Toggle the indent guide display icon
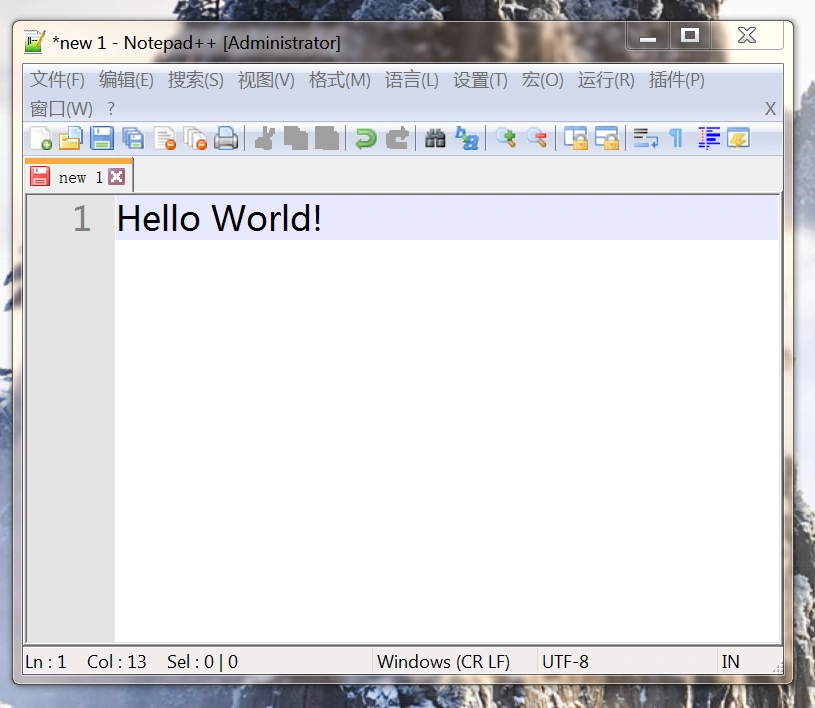This screenshot has height=708, width=815. (x=708, y=138)
